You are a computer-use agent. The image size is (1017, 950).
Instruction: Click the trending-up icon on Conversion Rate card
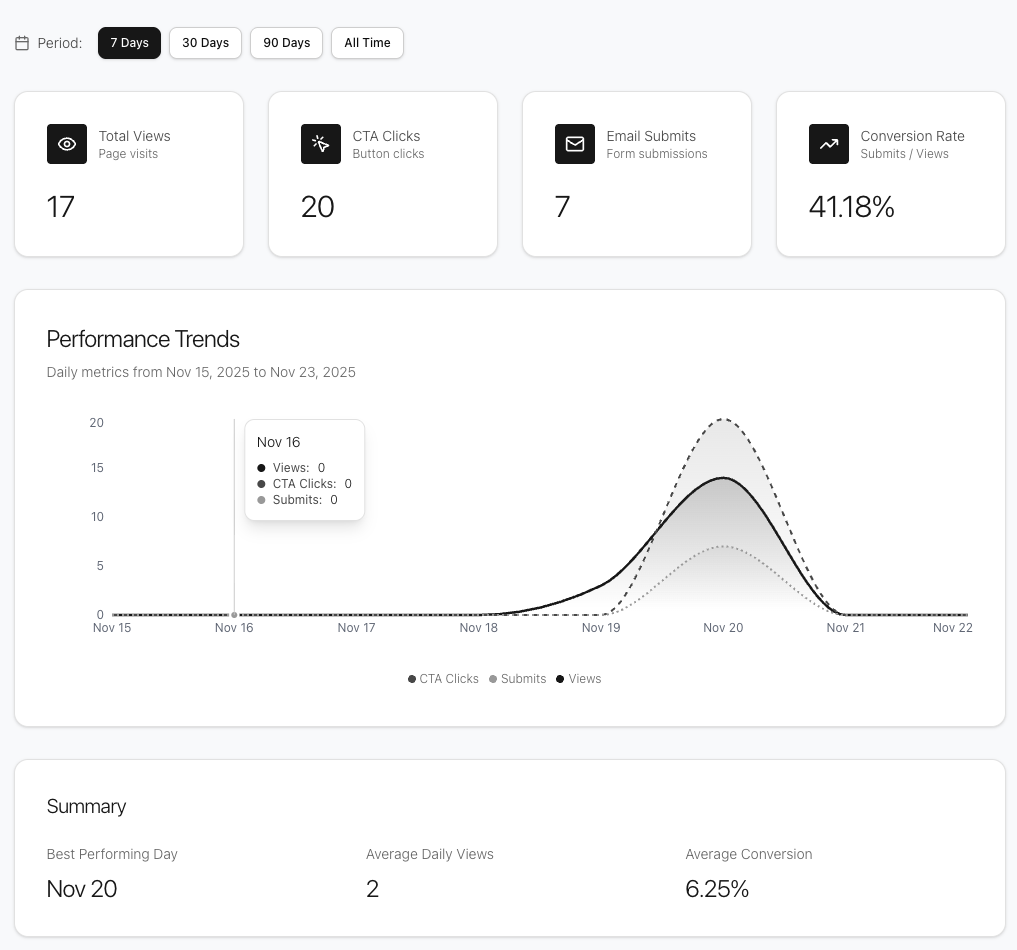(828, 144)
